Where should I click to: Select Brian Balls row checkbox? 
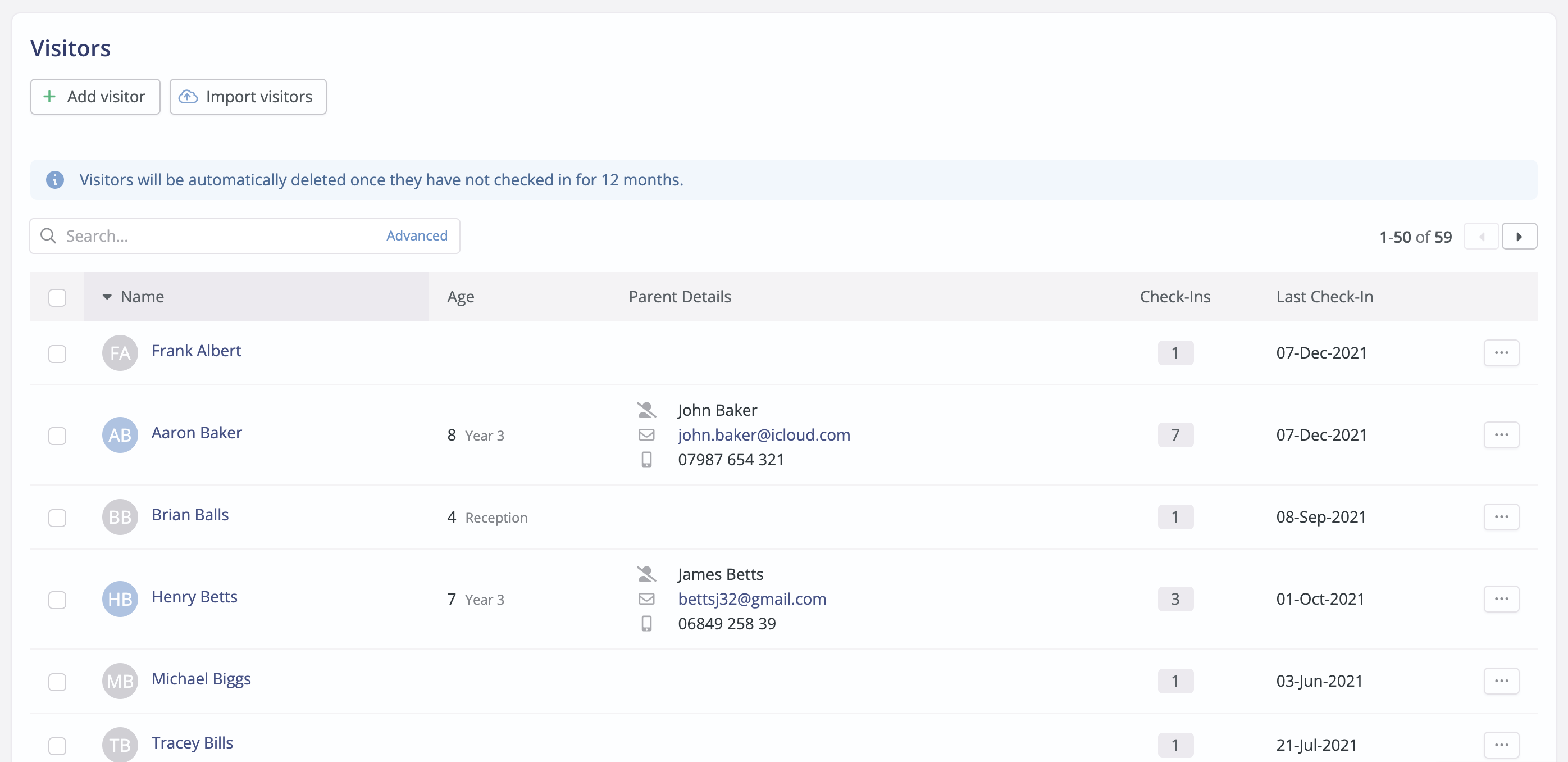[x=57, y=517]
